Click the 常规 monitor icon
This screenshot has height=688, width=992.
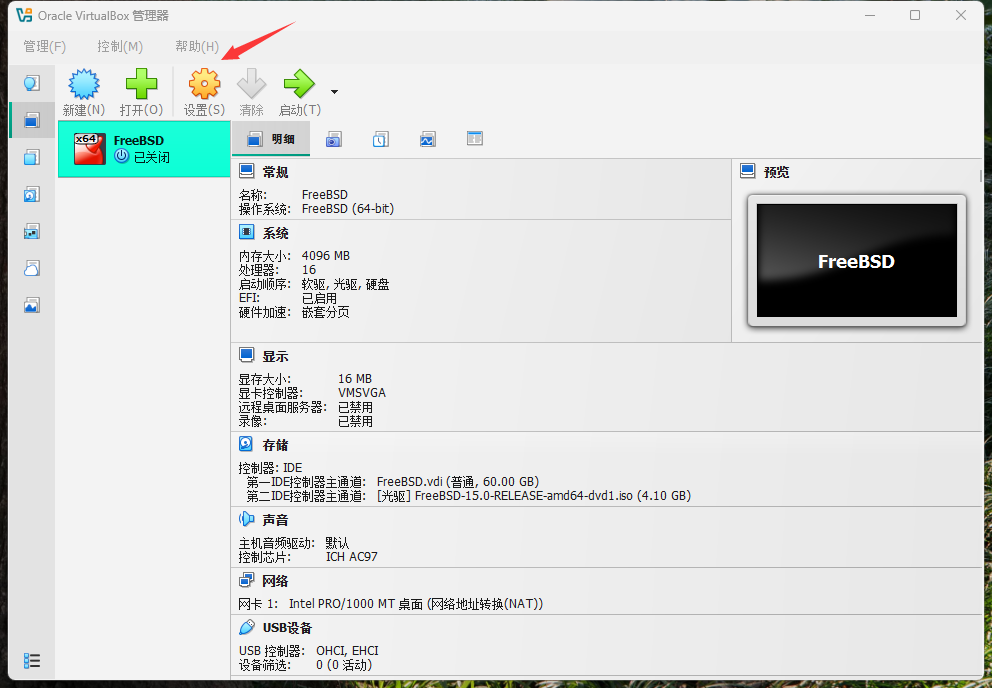point(246,171)
